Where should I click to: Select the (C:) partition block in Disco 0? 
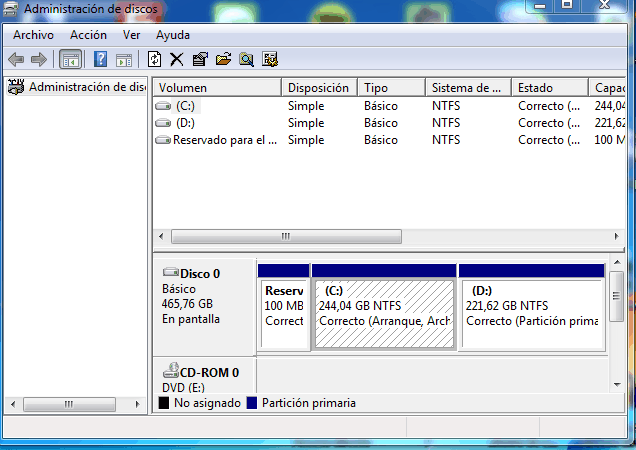(384, 314)
